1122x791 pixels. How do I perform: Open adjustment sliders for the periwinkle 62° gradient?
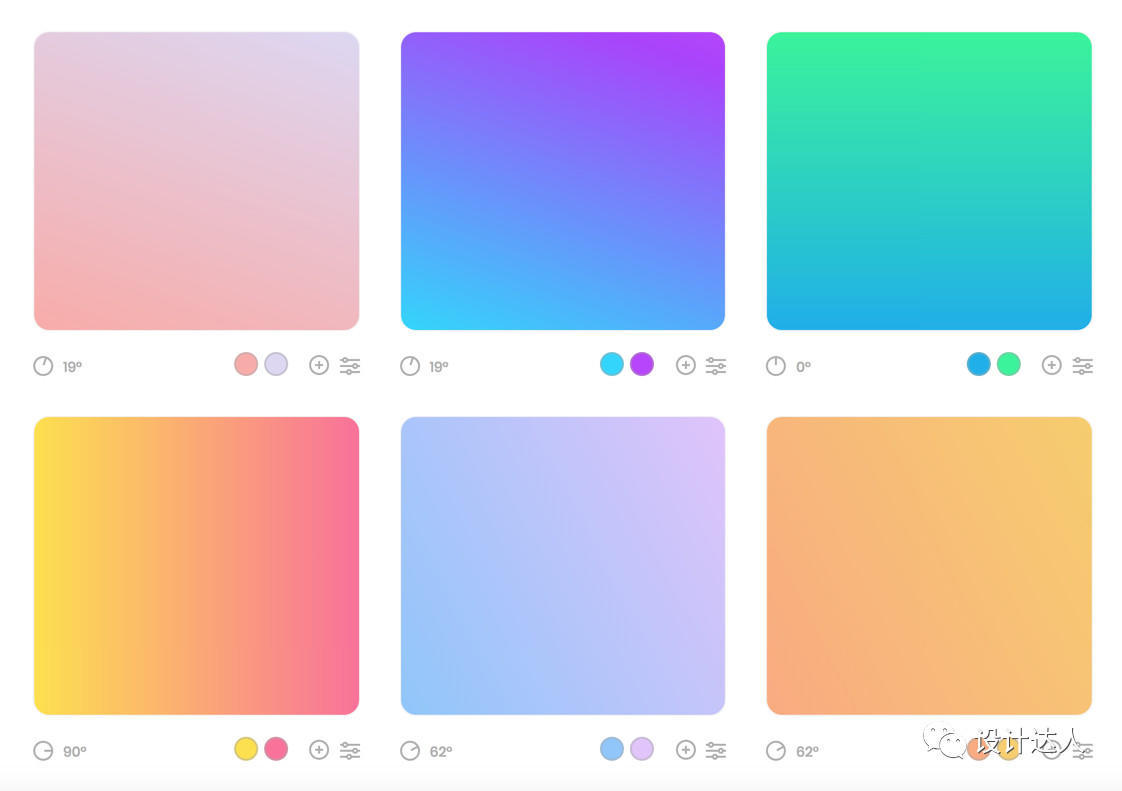(x=716, y=750)
